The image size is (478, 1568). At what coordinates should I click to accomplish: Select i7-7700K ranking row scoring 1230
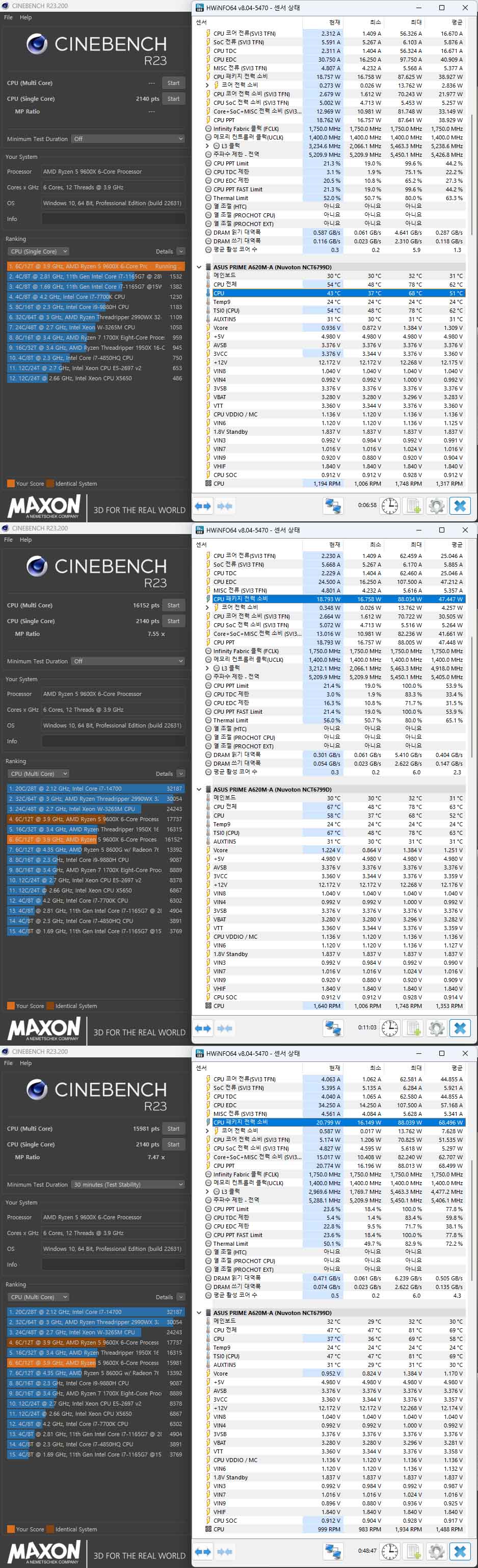tap(96, 297)
